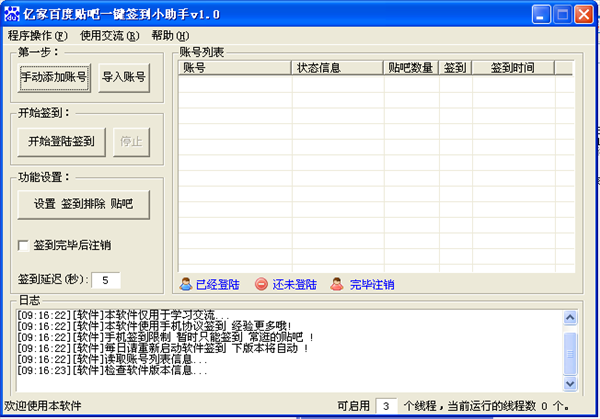Image resolution: width=600 pixels, height=419 pixels.
Task: Click the 已经登陆 legend label
Action: (218, 285)
